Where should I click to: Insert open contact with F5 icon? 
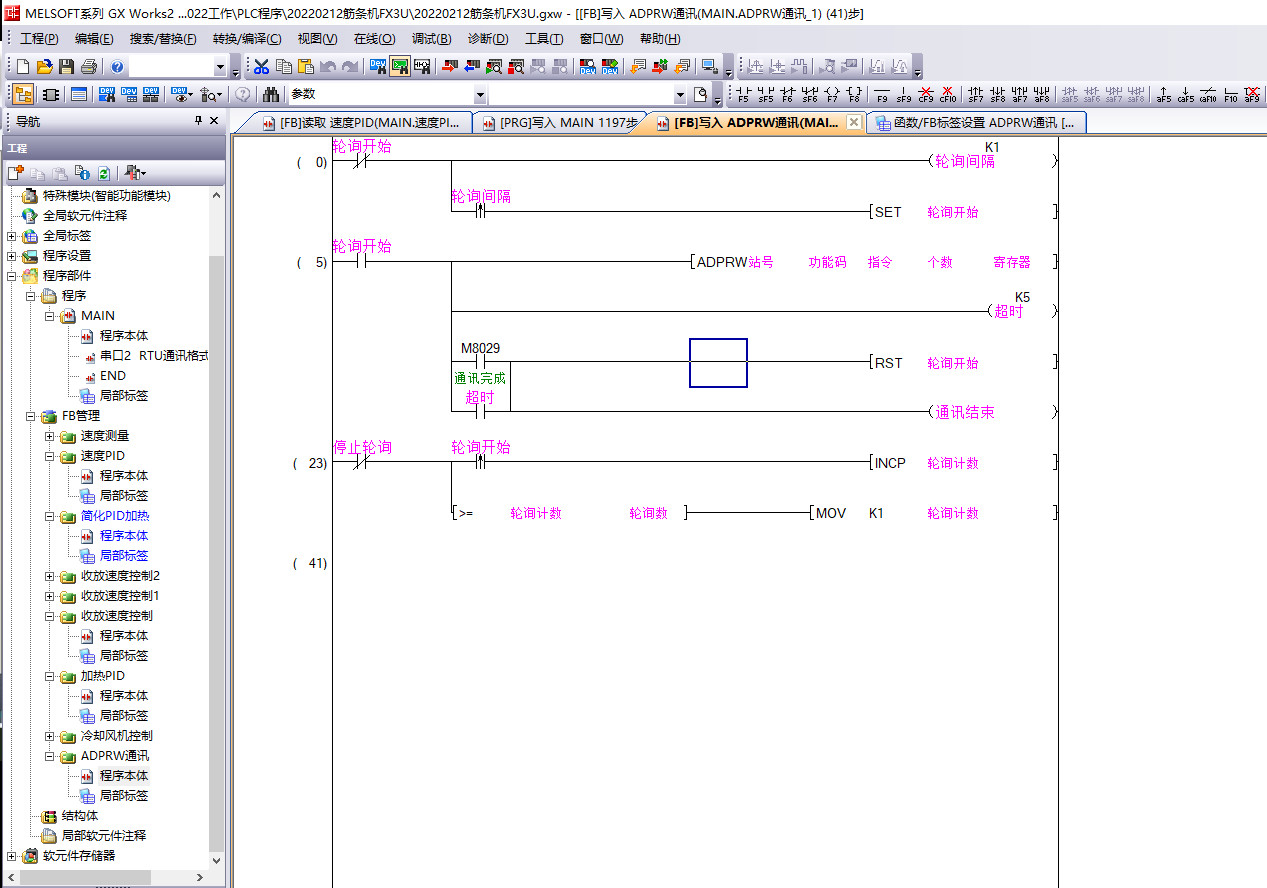[x=743, y=94]
